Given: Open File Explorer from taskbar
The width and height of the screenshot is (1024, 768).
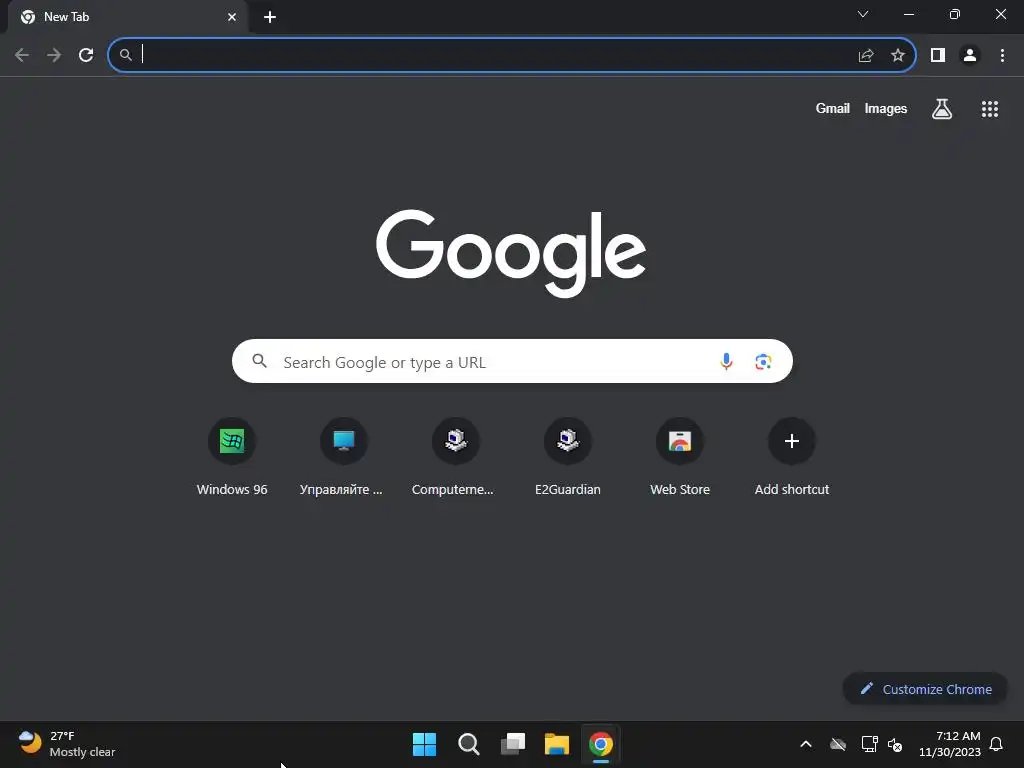Looking at the screenshot, I should pyautogui.click(x=557, y=744).
